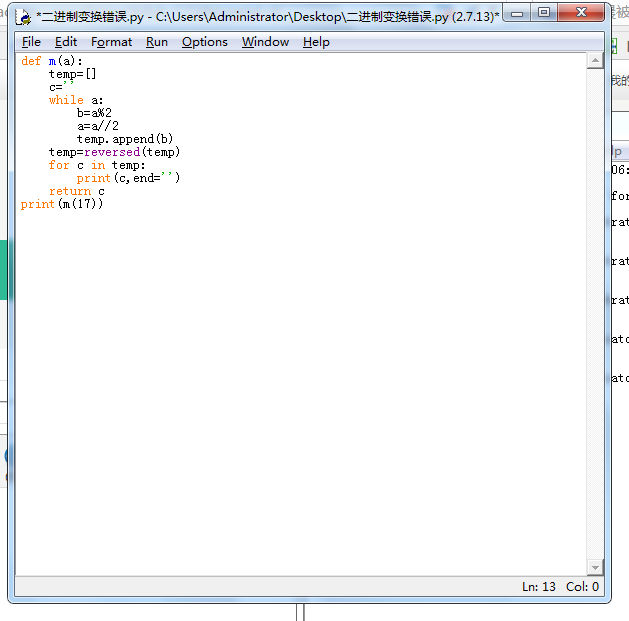Click the 'return c' statement
The height and width of the screenshot is (621, 629).
pos(77,191)
